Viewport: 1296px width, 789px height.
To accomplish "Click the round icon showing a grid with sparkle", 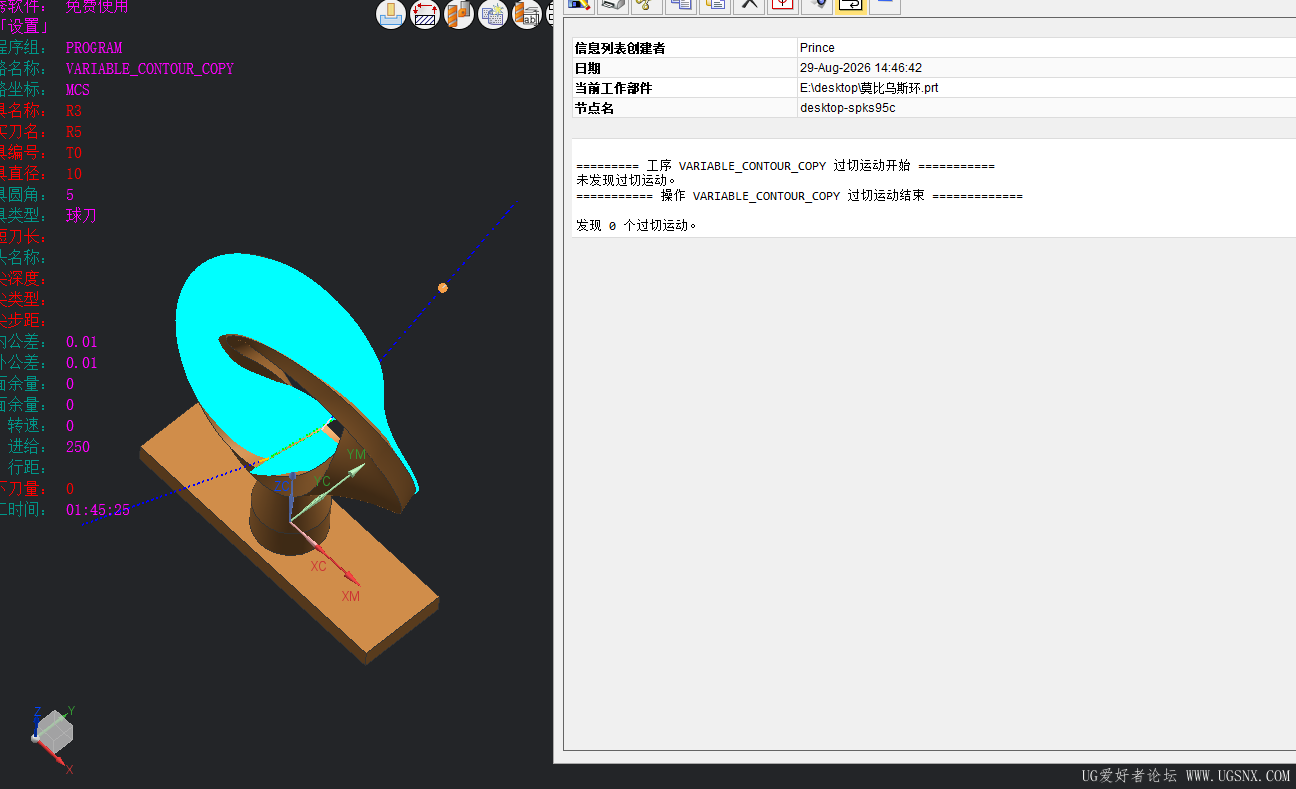I will 493,14.
